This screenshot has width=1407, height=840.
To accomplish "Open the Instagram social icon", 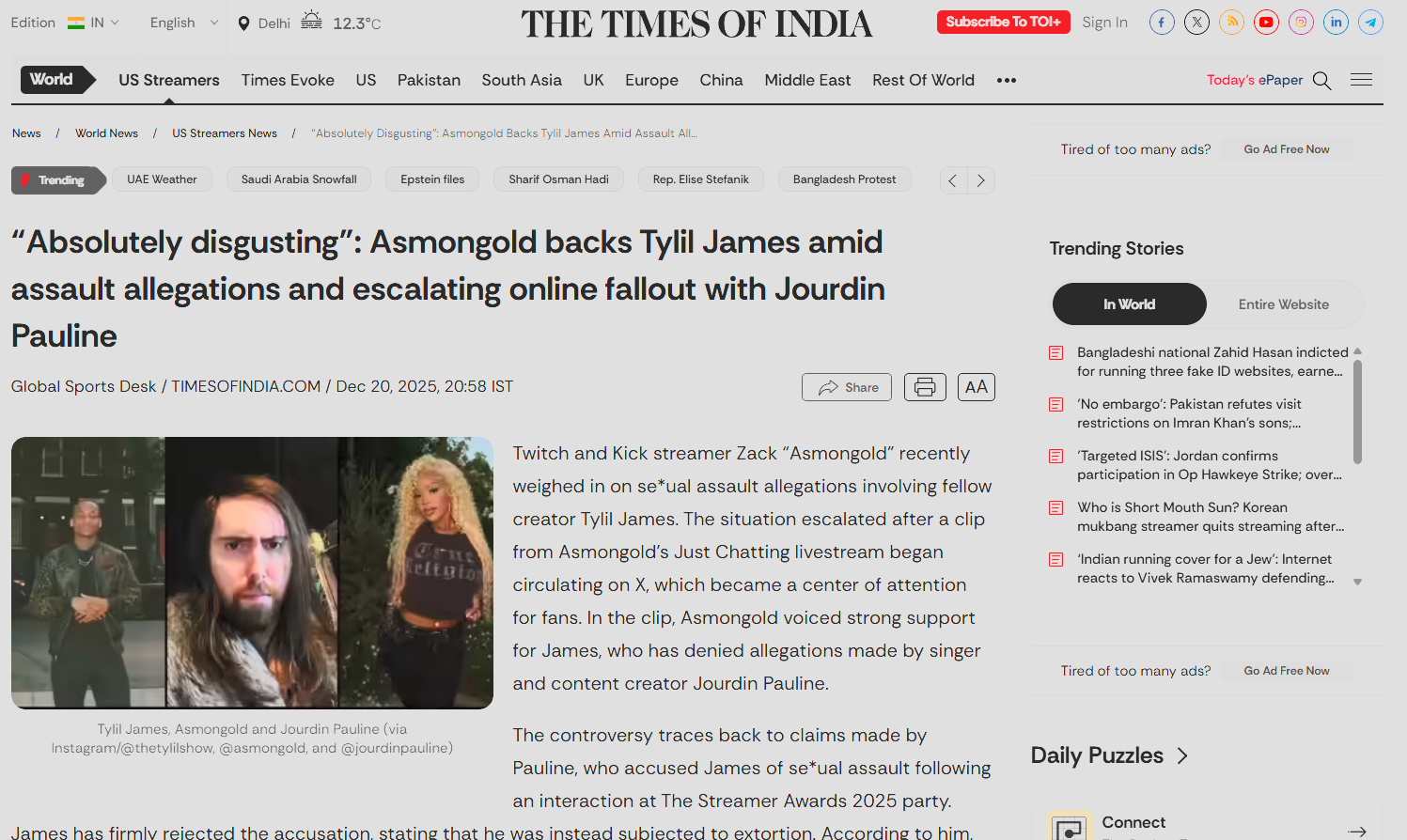I will point(1301,23).
